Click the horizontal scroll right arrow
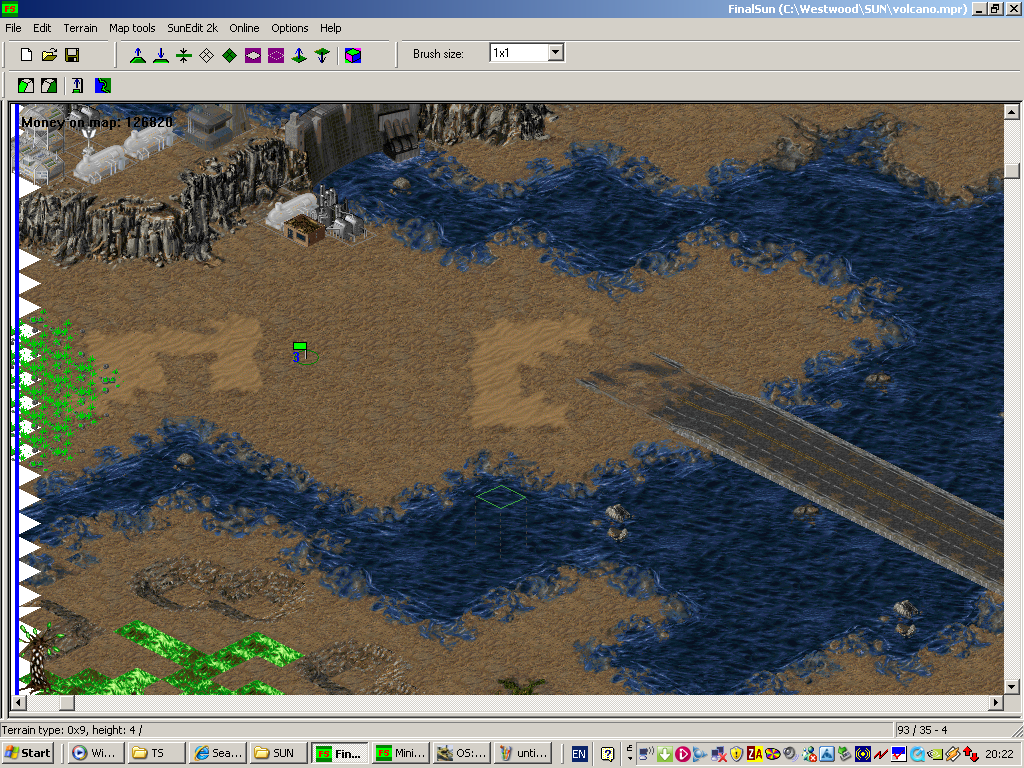Viewport: 1024px width, 768px height. (995, 703)
